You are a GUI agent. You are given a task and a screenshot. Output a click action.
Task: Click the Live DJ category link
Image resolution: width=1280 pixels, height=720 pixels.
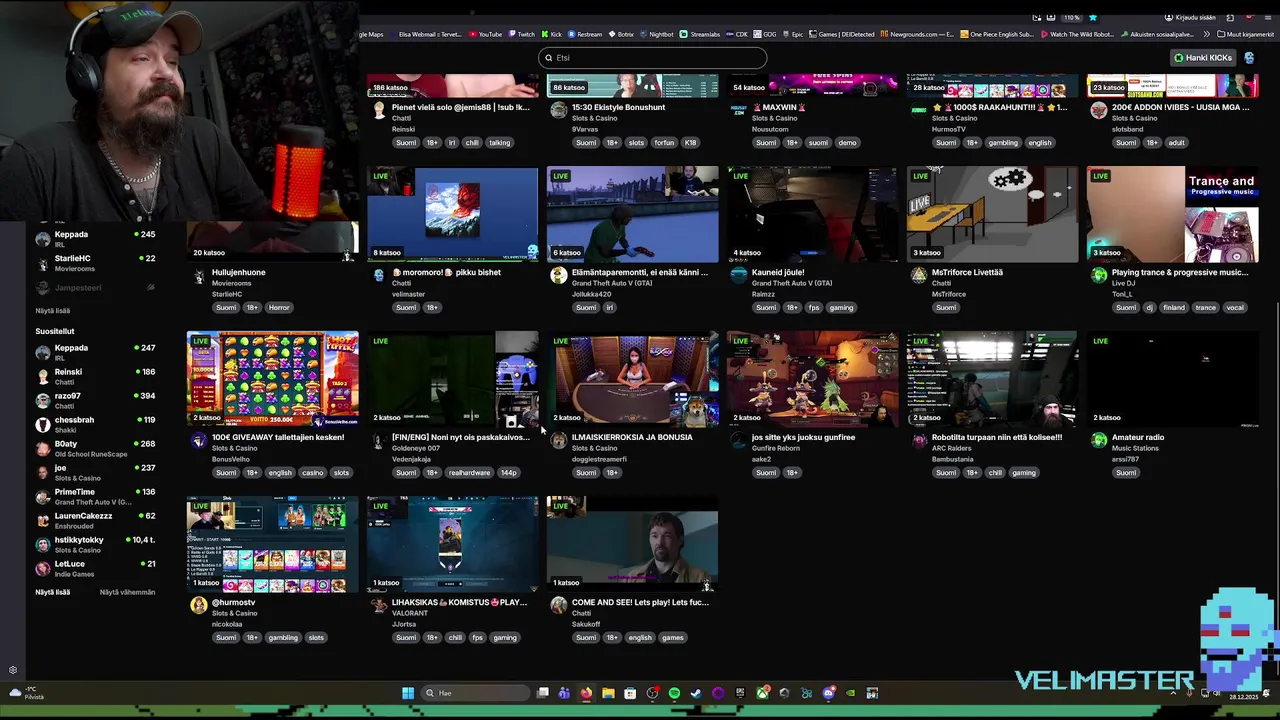coord(1124,283)
